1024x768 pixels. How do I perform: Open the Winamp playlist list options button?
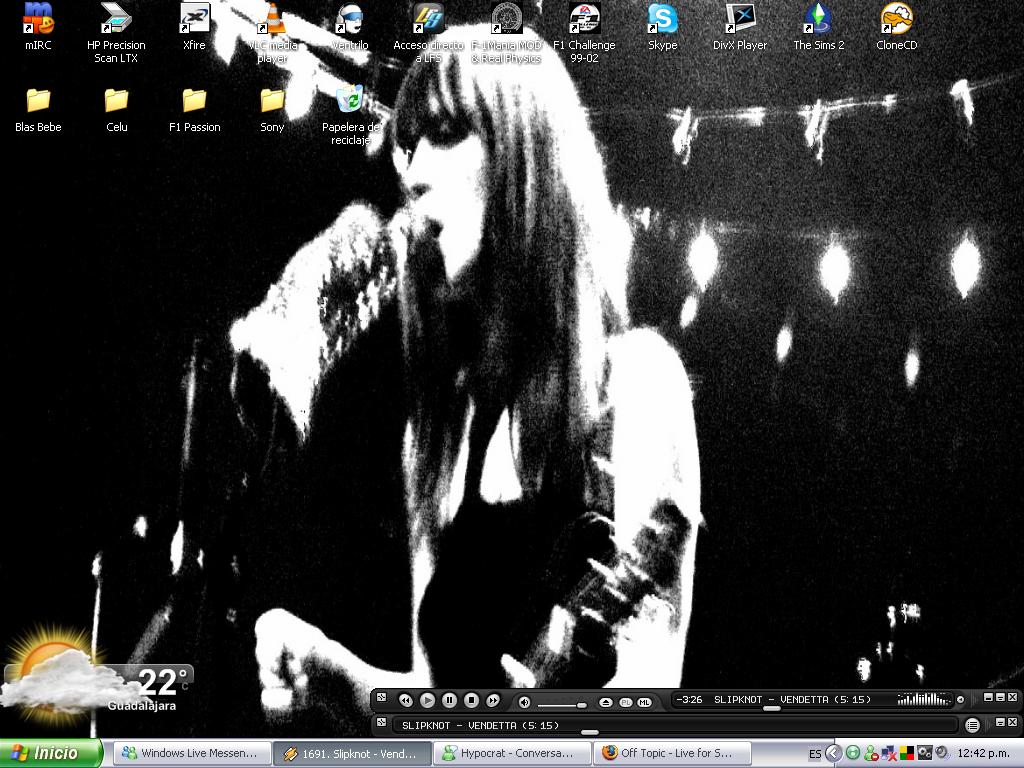pos(972,725)
